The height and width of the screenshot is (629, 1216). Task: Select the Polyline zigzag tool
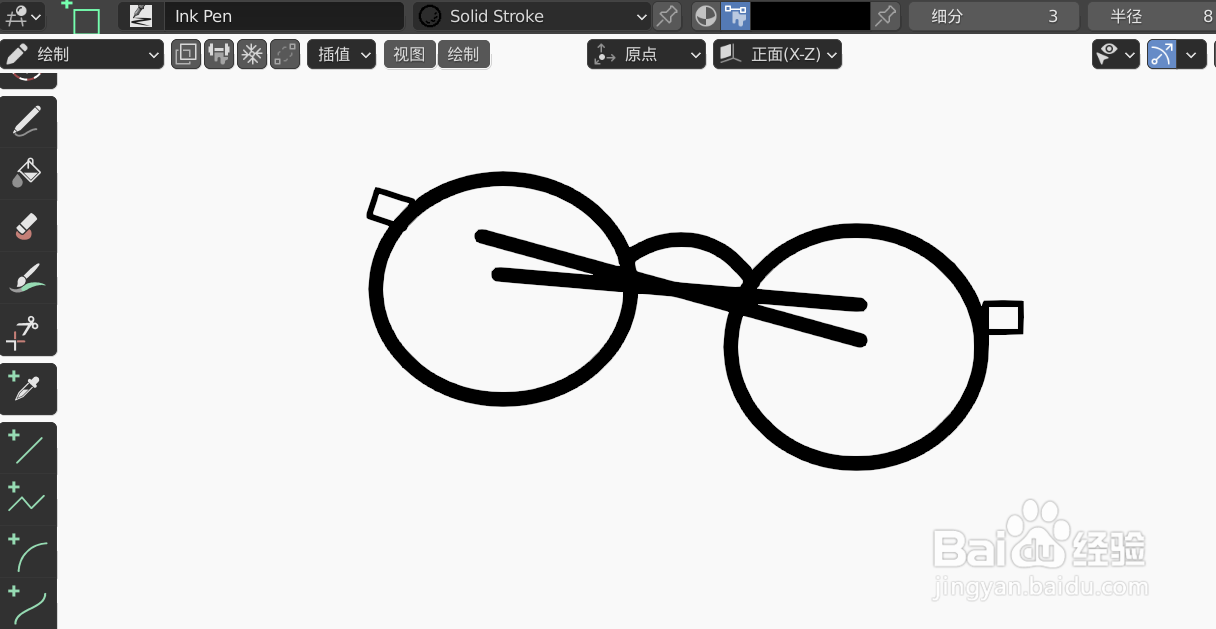[x=28, y=500]
